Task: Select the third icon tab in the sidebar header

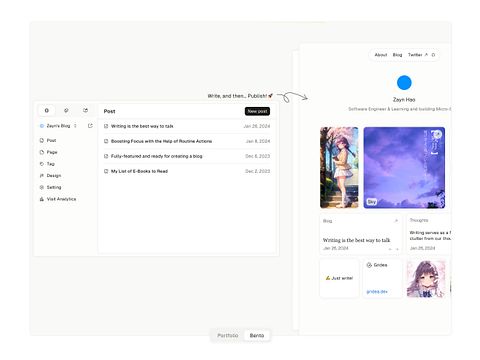Action: point(85,110)
